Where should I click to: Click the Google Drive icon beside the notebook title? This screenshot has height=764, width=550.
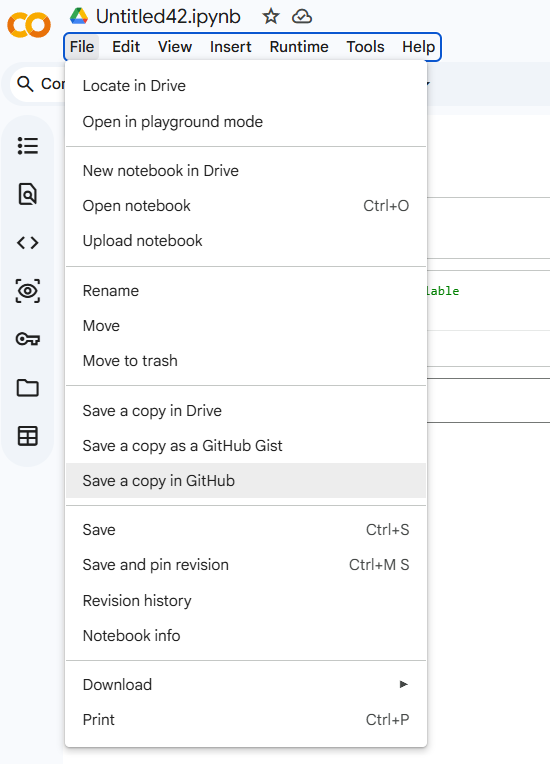[78, 16]
